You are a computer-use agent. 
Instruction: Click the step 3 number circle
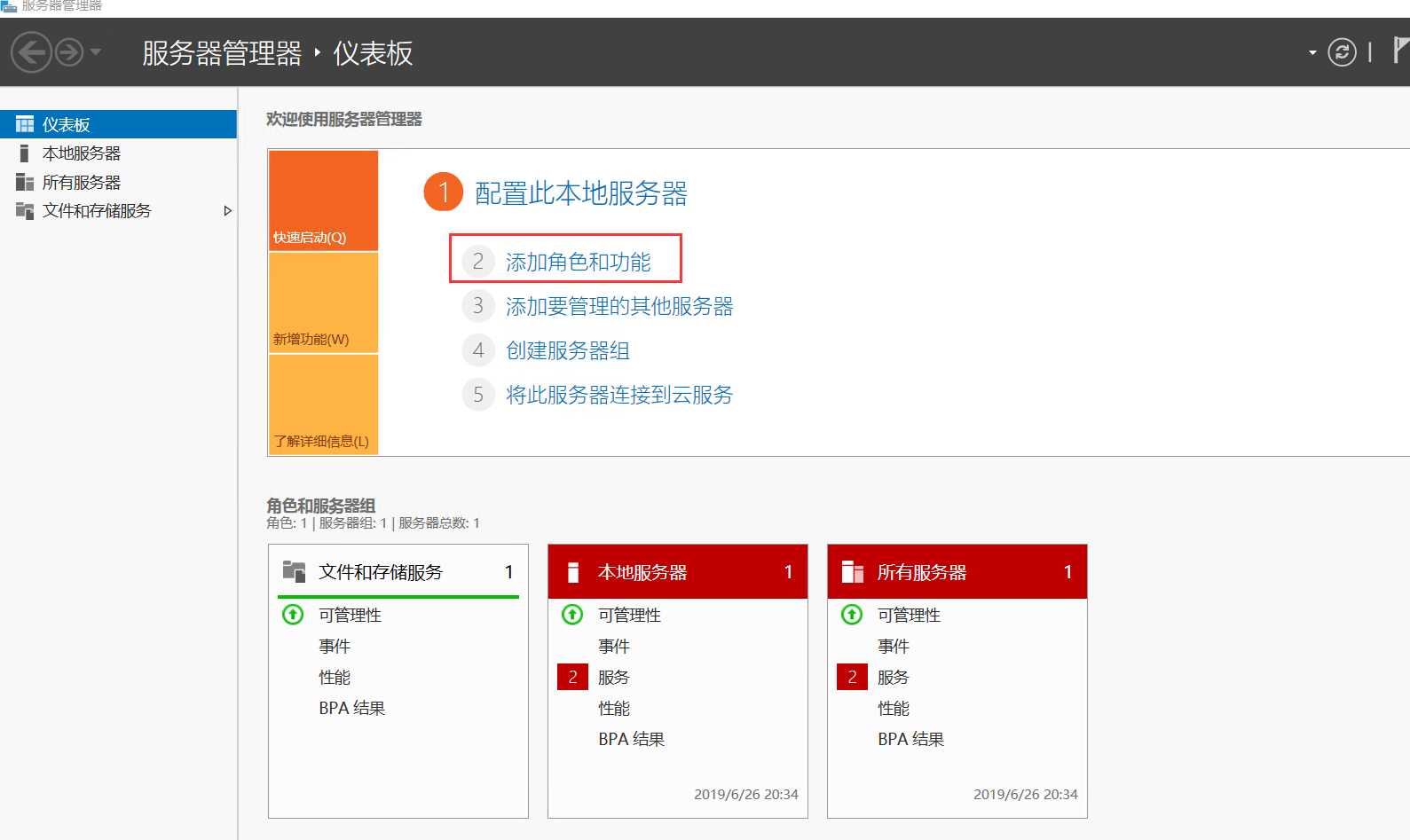(x=478, y=306)
